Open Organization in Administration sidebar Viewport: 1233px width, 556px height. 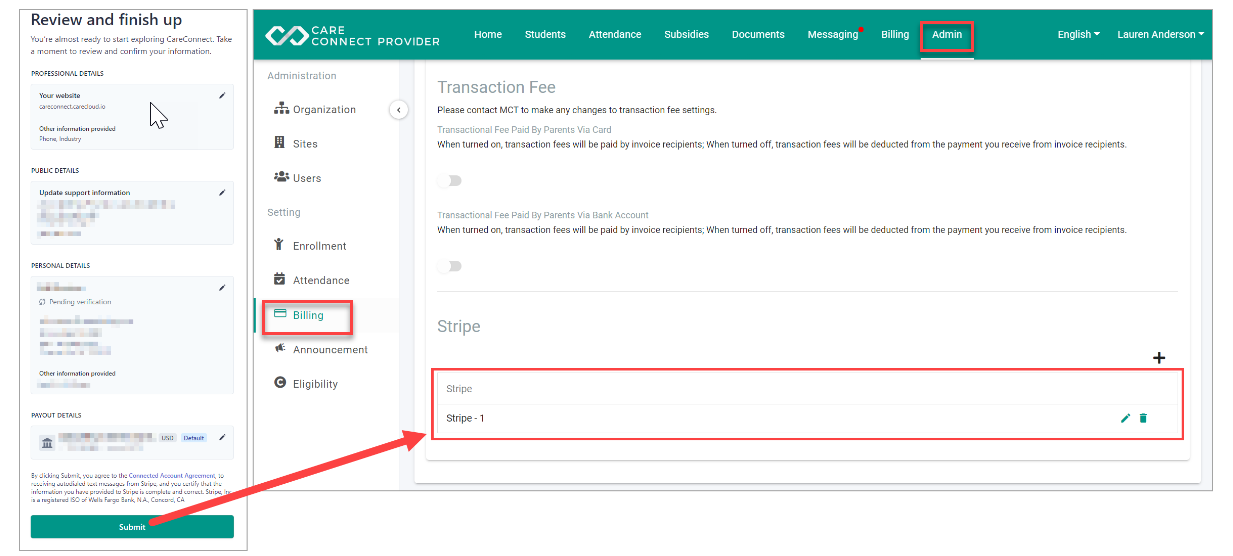point(315,110)
